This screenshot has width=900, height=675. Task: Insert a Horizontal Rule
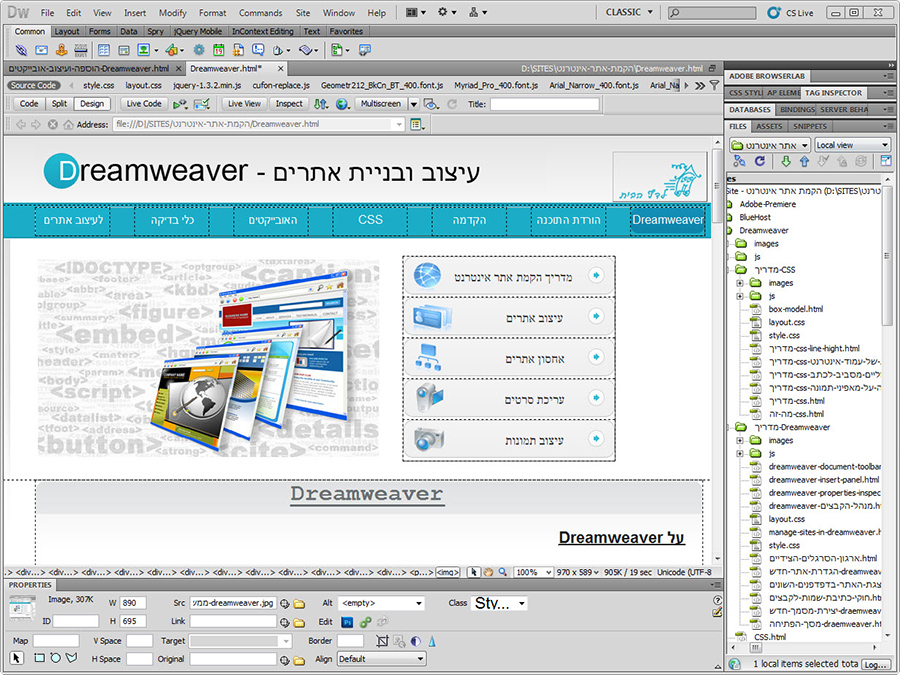pyautogui.click(x=81, y=51)
